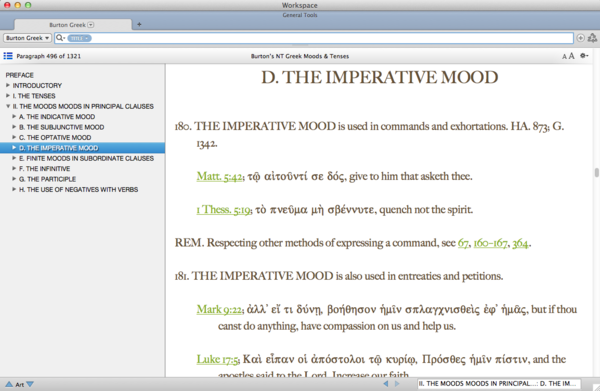Follow section link 364
This screenshot has height=391, width=600.
pos(520,243)
